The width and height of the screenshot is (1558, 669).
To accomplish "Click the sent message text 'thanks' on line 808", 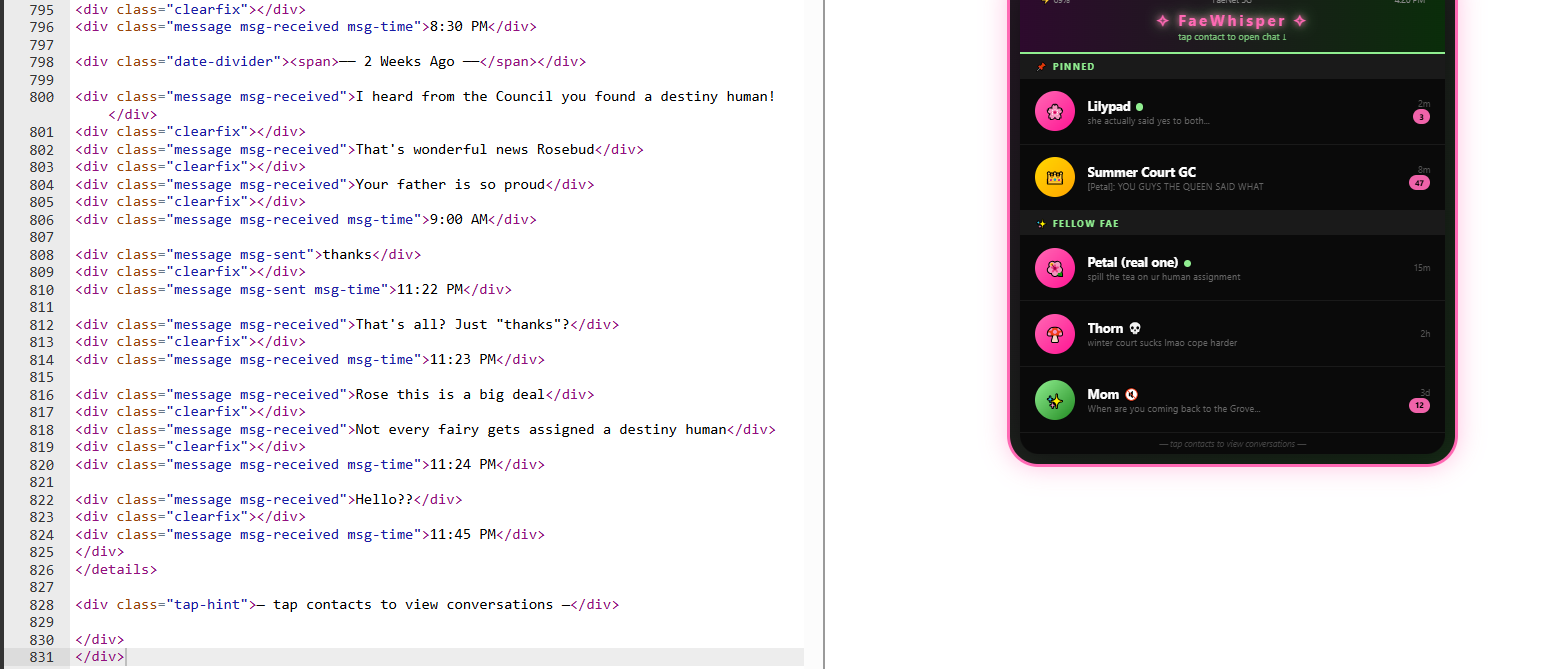I will pos(347,255).
